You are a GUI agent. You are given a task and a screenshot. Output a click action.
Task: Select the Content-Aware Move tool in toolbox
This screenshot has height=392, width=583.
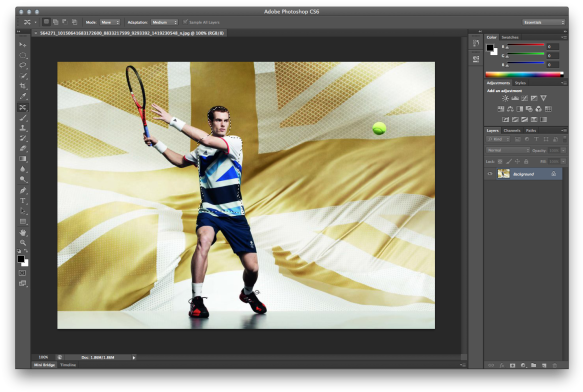[23, 107]
